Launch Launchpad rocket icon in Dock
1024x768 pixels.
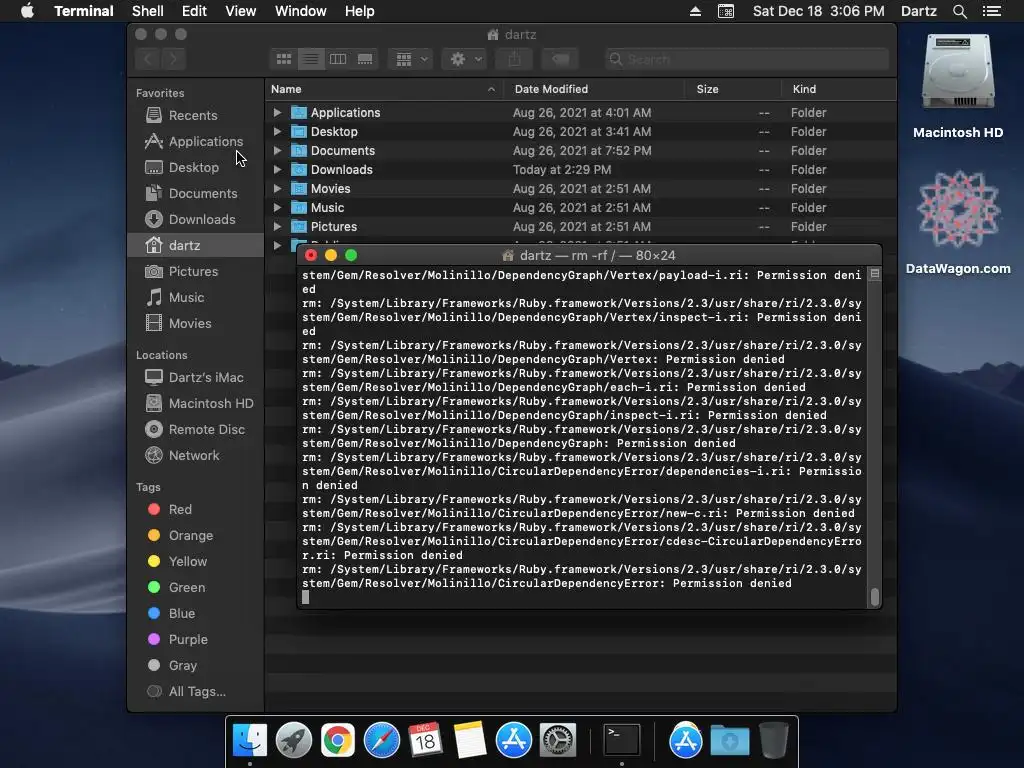(293, 741)
